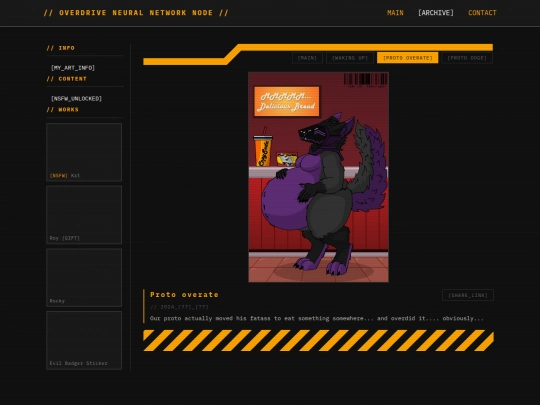
Task: Click the Overdrive Neural Network Node site title
Action: click(136, 13)
